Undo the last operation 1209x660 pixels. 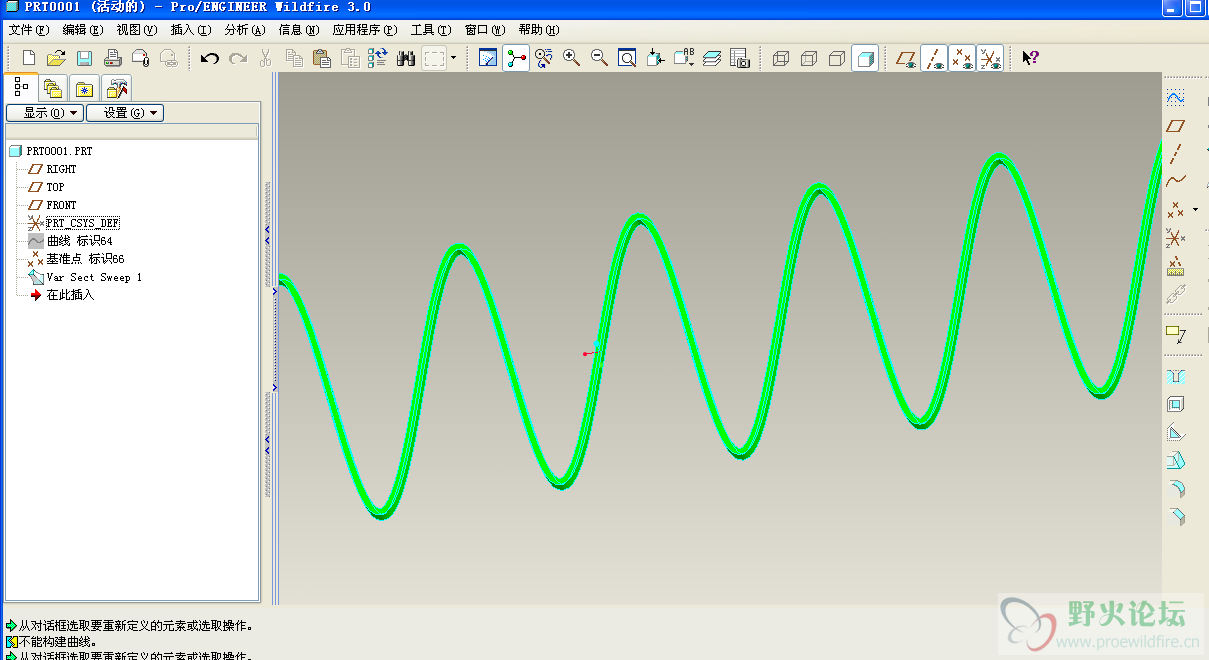pyautogui.click(x=210, y=58)
